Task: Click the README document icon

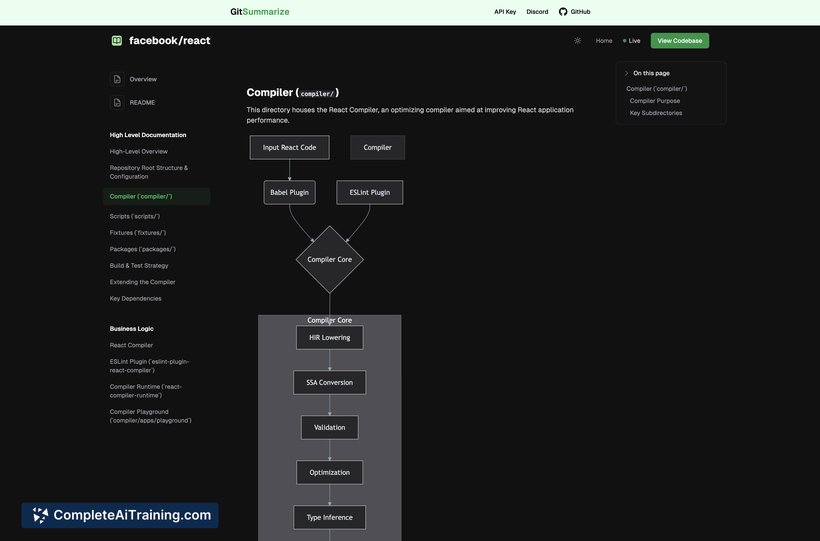Action: (x=117, y=103)
